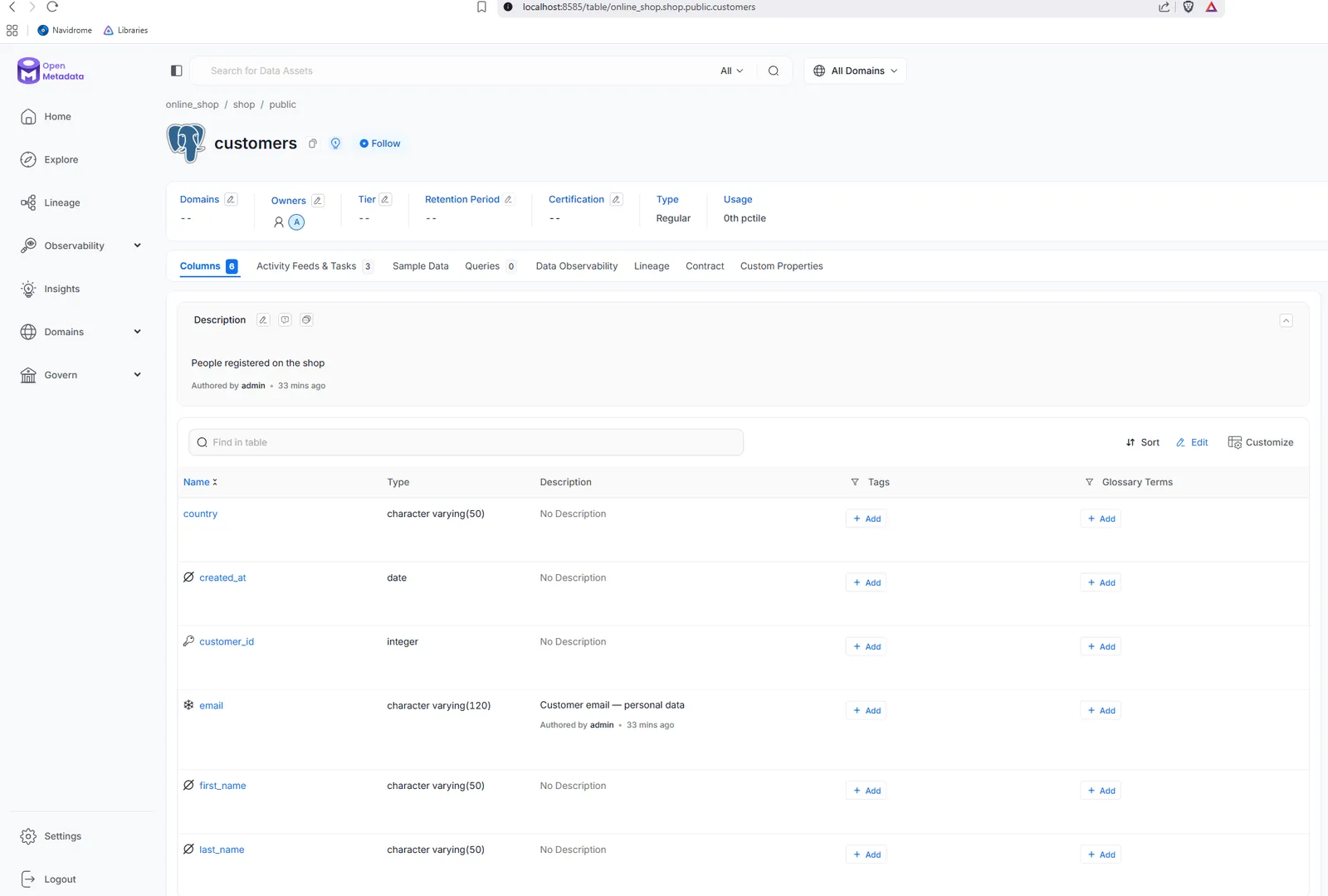
Task: Add a tag to the country column
Action: 866,519
